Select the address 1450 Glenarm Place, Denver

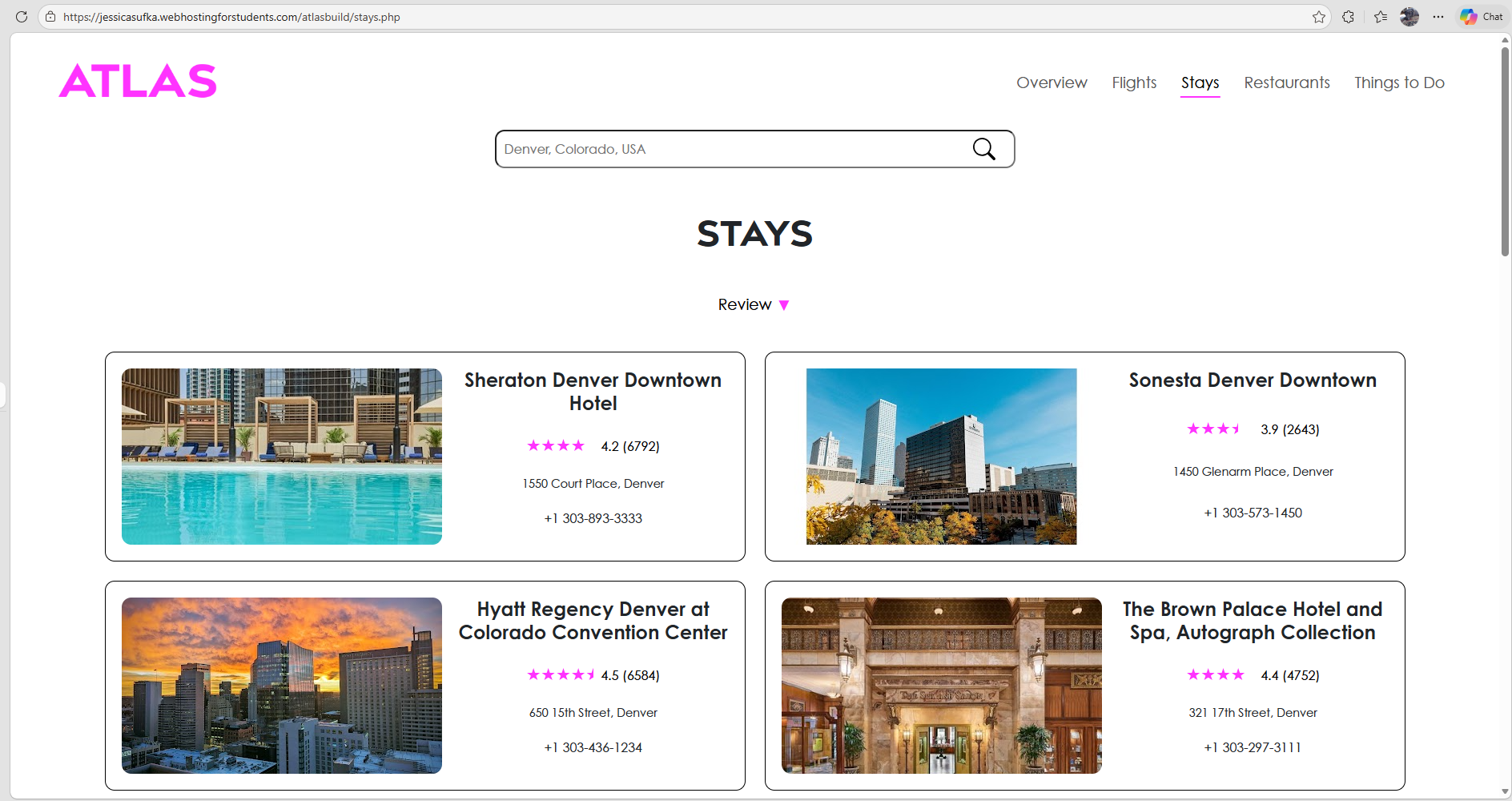click(1253, 472)
